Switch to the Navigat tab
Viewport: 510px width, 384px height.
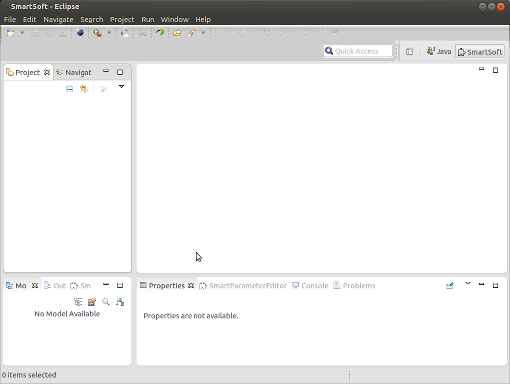point(74,72)
